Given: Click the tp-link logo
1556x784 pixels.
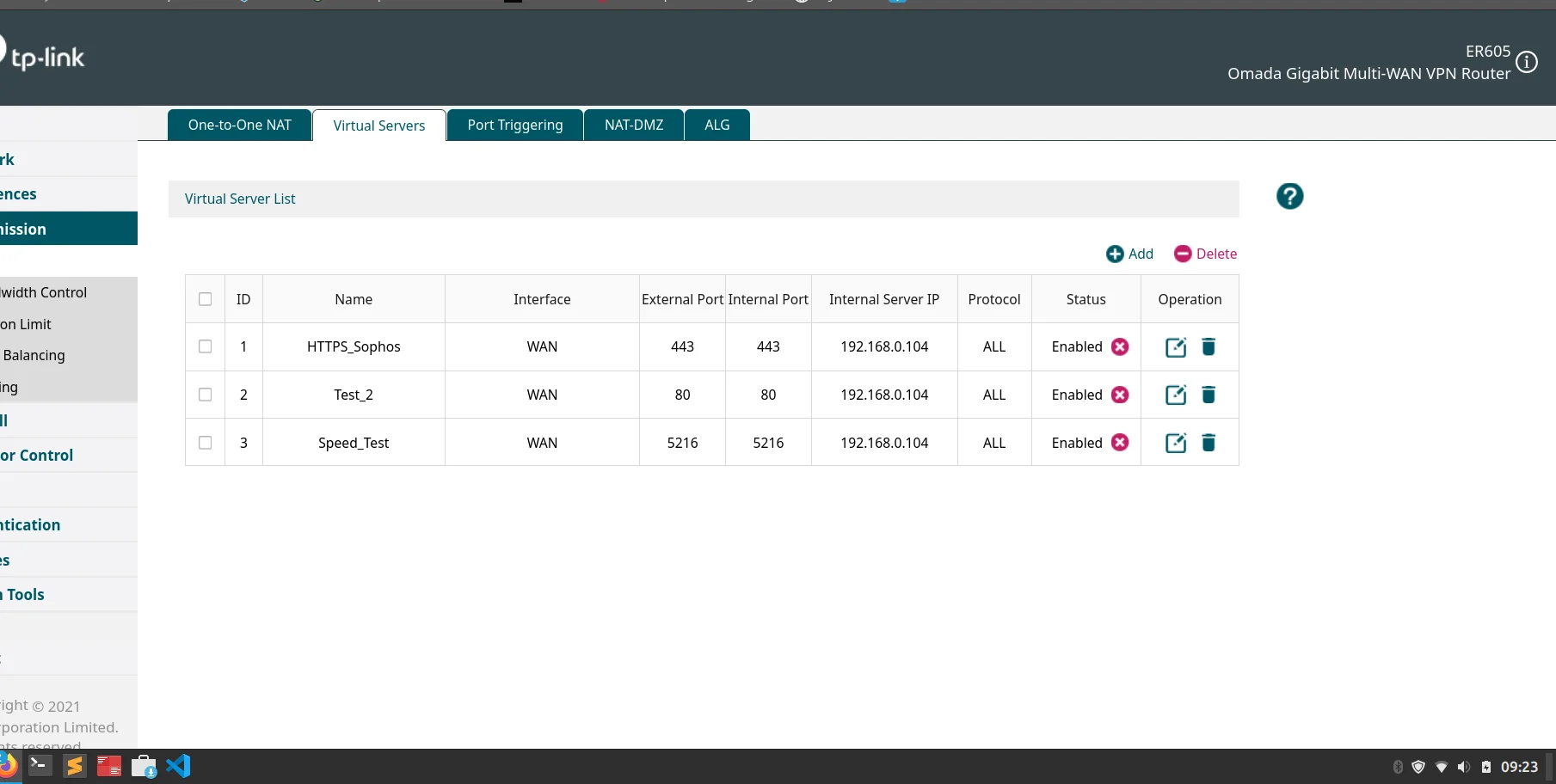Looking at the screenshot, I should [x=43, y=55].
